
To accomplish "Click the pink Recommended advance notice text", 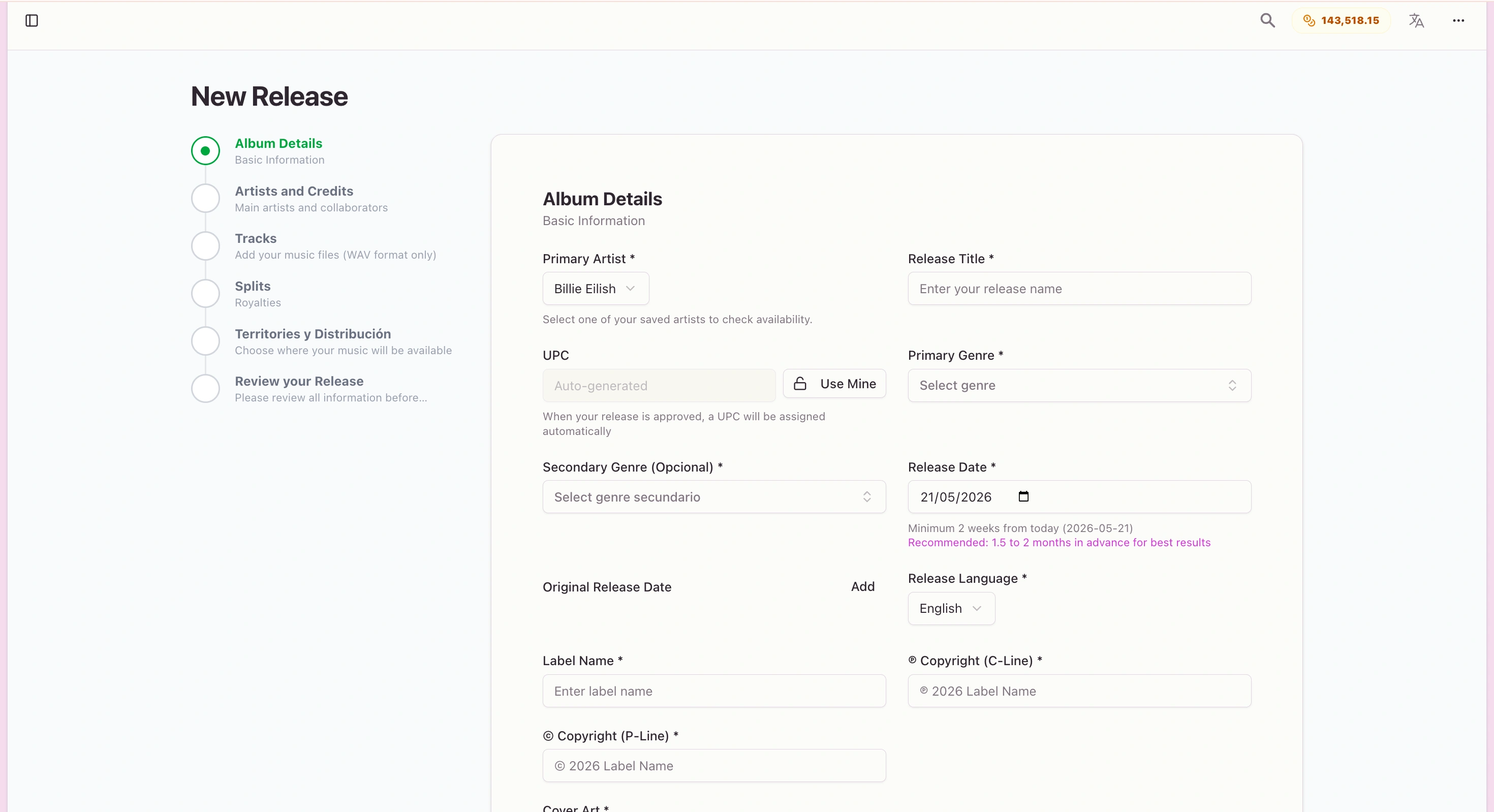I will pyautogui.click(x=1059, y=542).
